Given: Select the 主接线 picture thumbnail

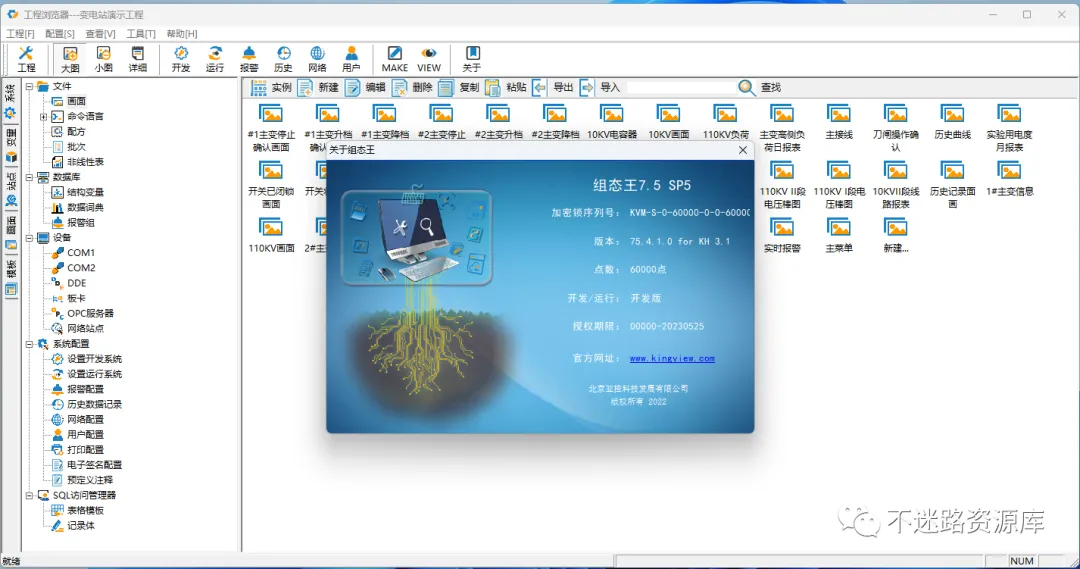Looking at the screenshot, I should coord(839,122).
